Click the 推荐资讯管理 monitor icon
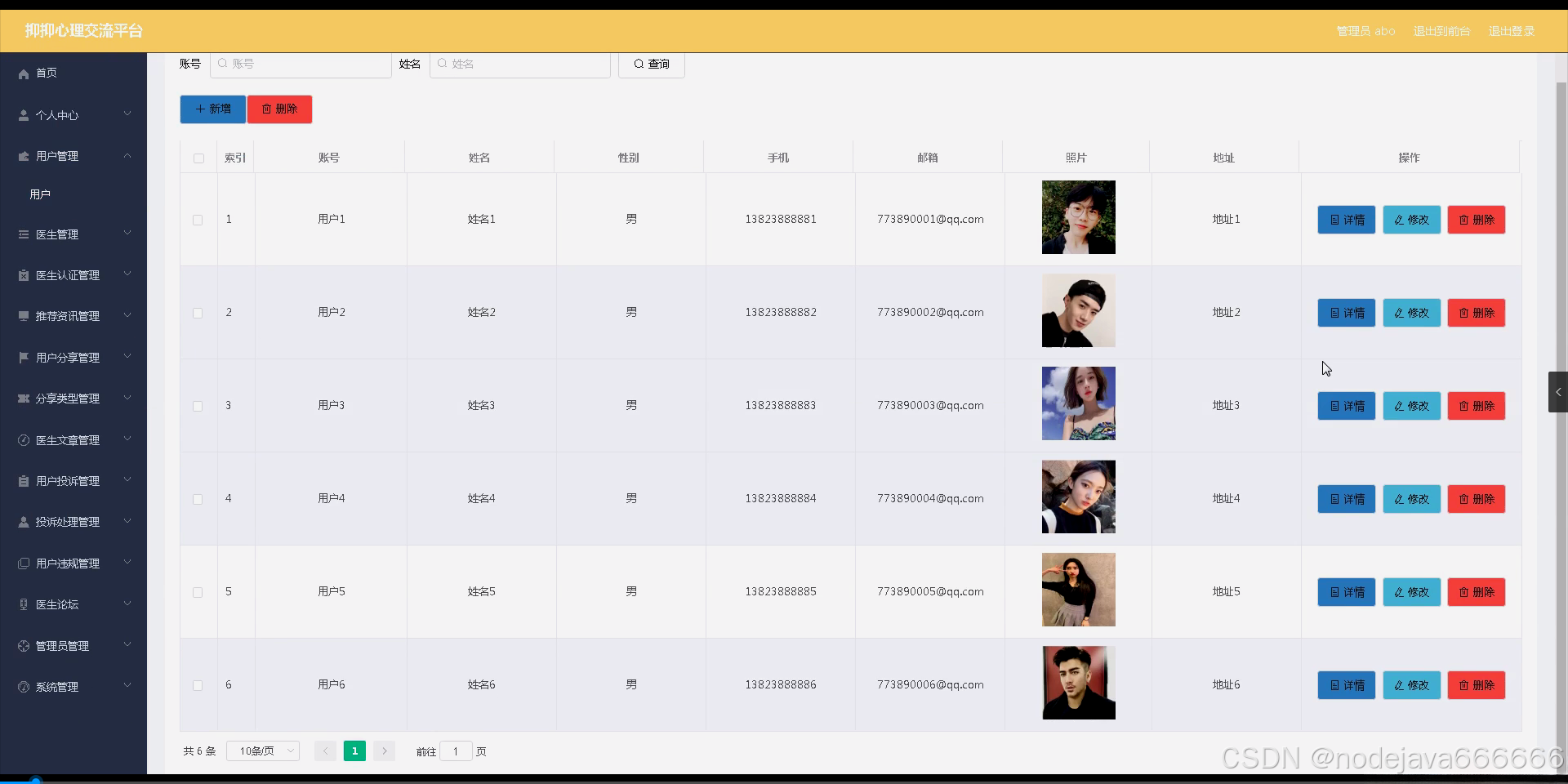The image size is (1568, 784). (24, 316)
